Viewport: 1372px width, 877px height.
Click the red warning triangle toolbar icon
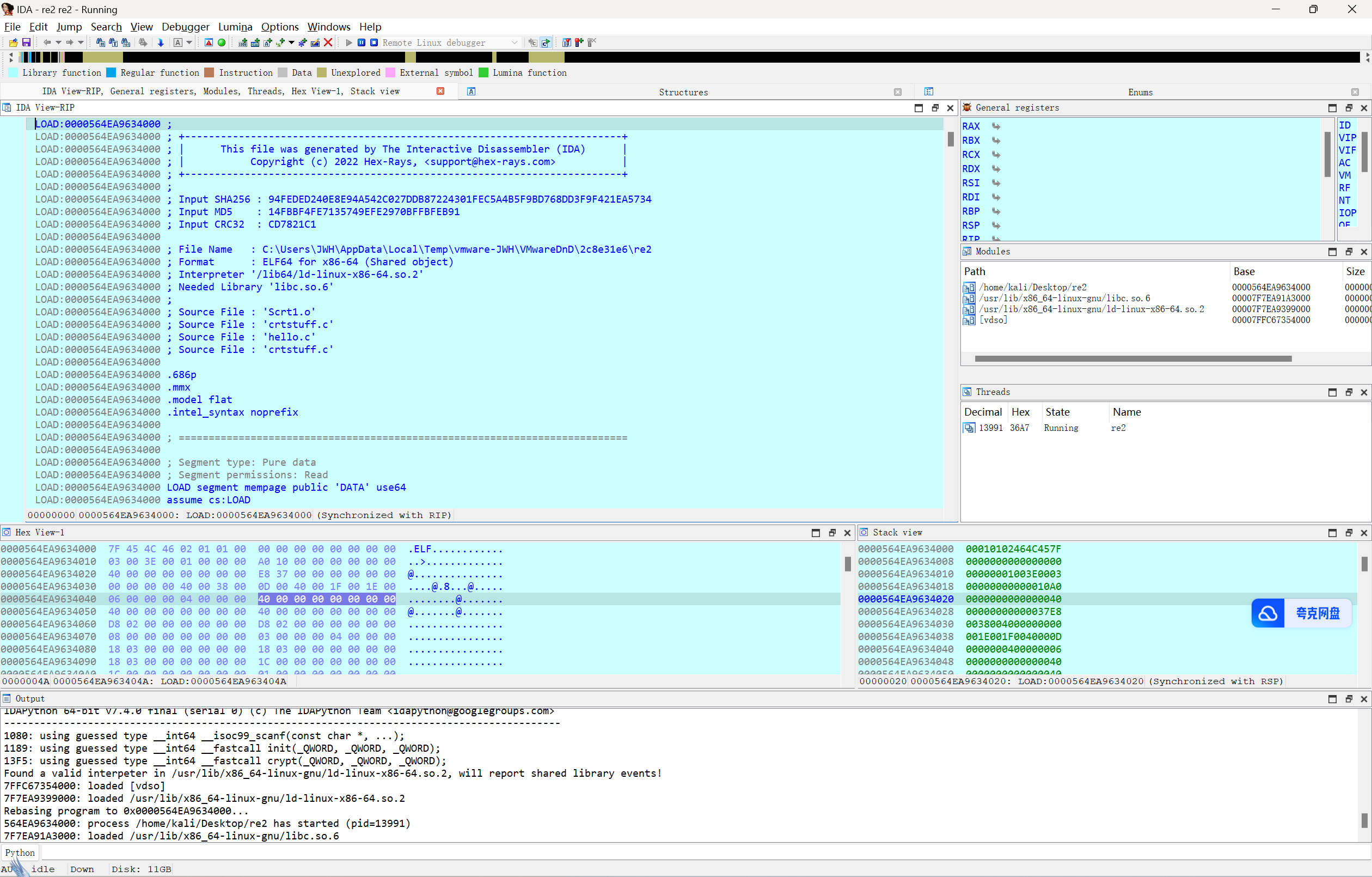click(209, 43)
